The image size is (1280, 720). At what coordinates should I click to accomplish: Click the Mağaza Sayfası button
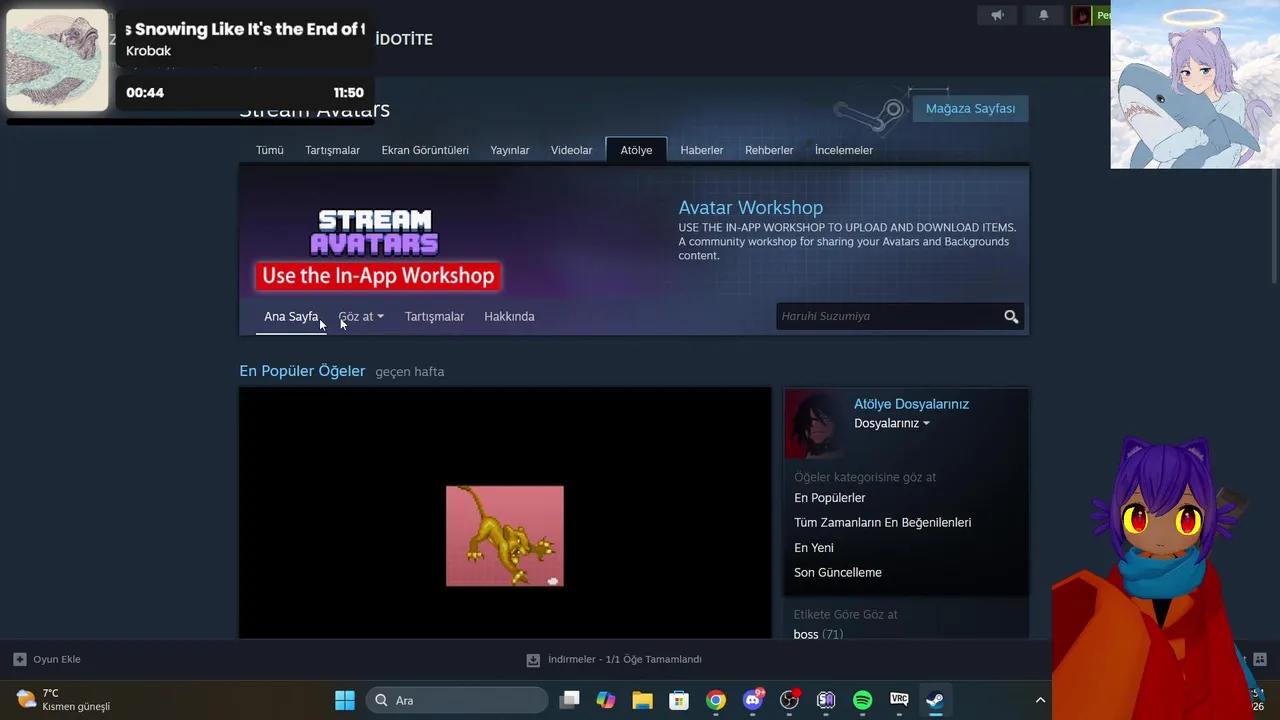(970, 108)
